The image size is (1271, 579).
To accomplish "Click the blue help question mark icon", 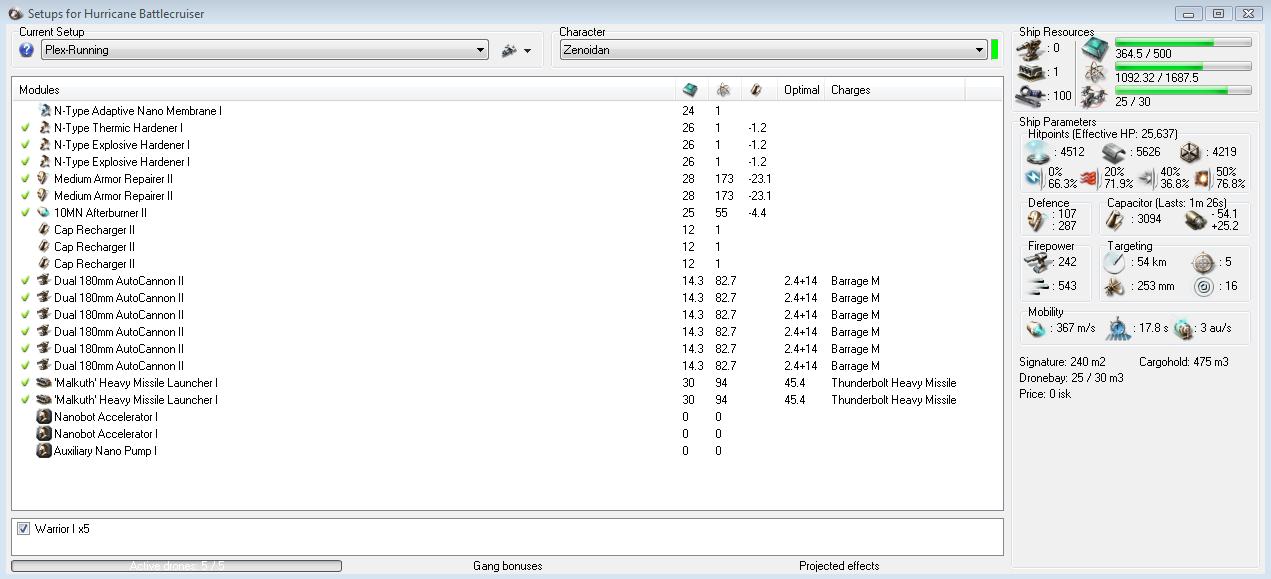I will click(x=27, y=50).
